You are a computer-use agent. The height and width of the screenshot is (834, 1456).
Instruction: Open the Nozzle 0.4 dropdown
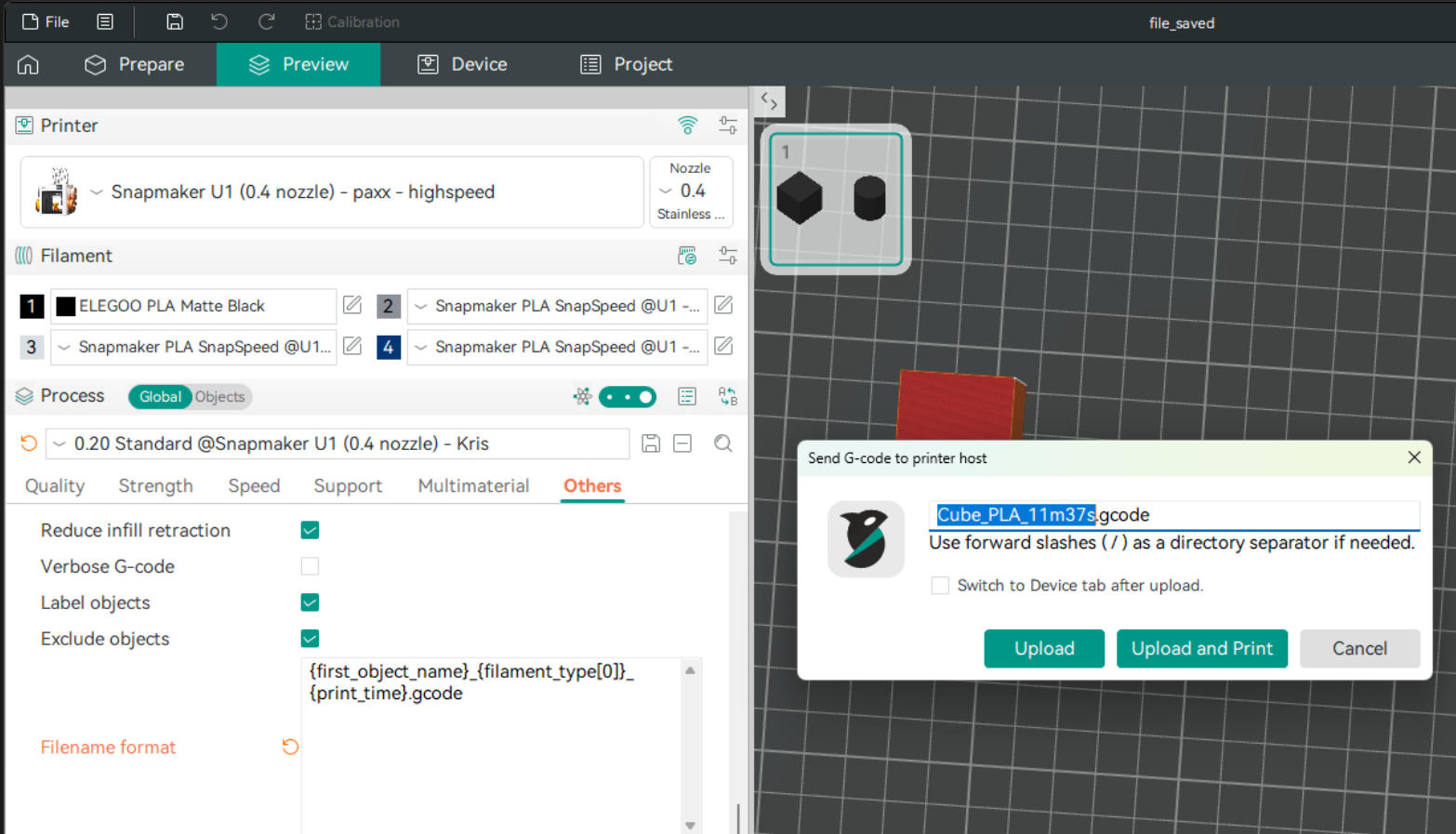pyautogui.click(x=691, y=192)
